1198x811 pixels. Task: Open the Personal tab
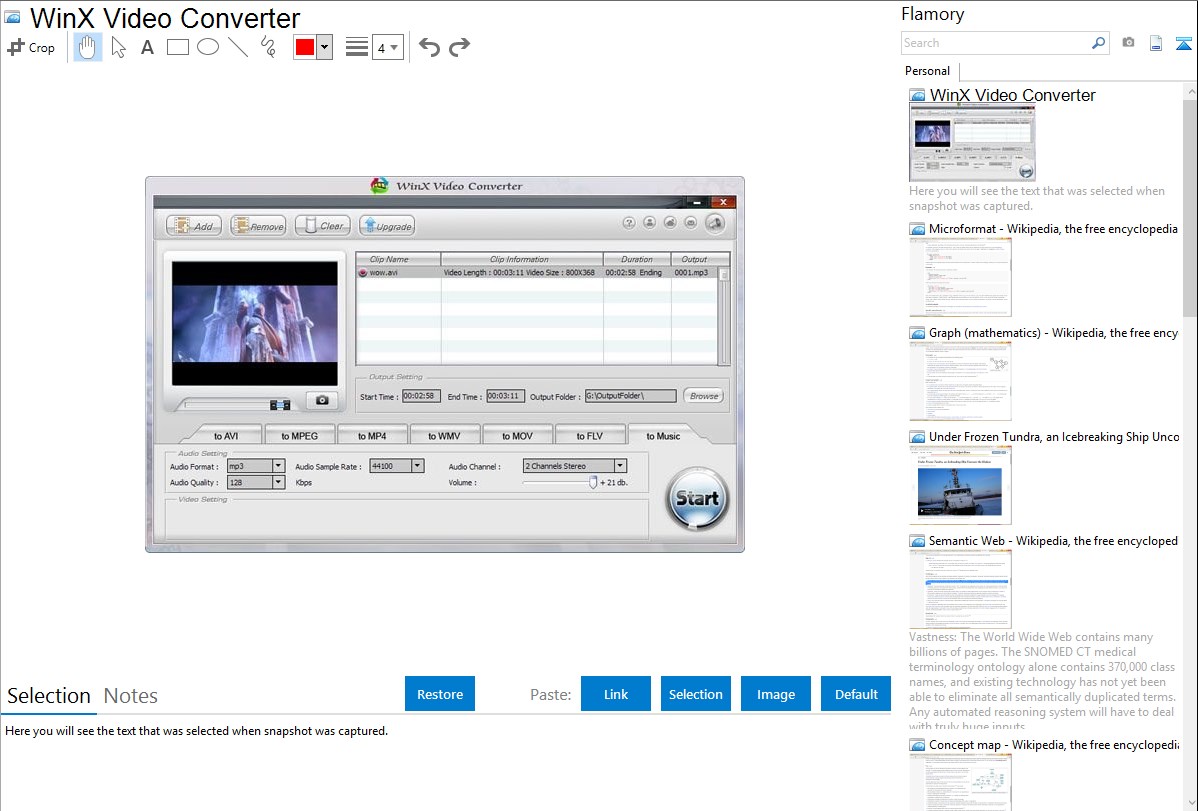pos(927,71)
